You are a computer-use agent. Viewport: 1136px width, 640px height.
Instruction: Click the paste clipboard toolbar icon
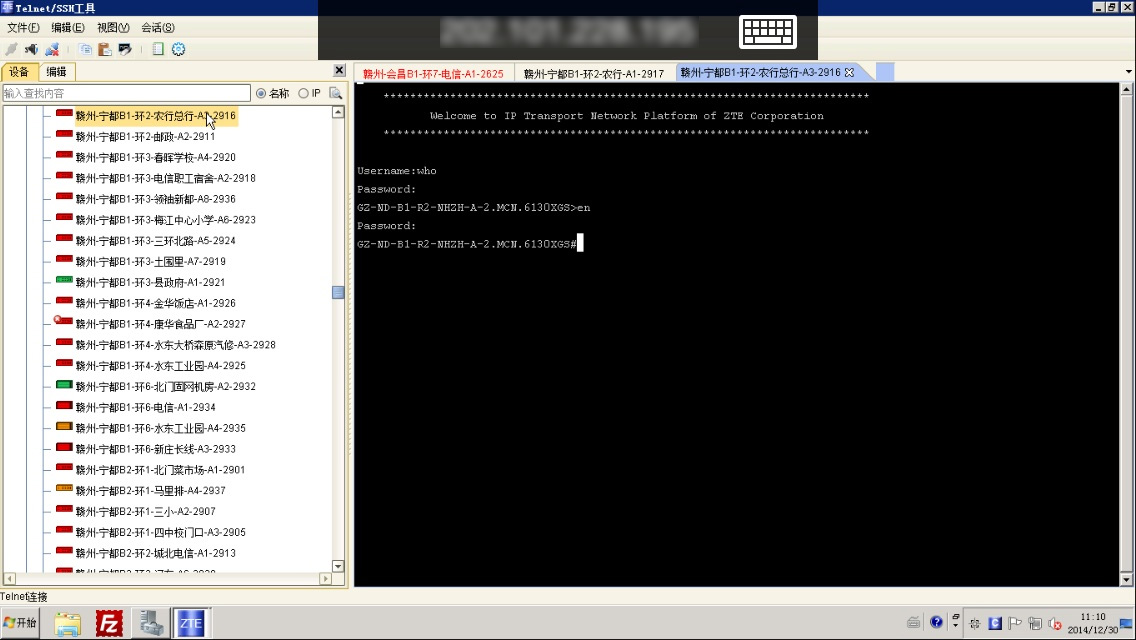point(105,49)
